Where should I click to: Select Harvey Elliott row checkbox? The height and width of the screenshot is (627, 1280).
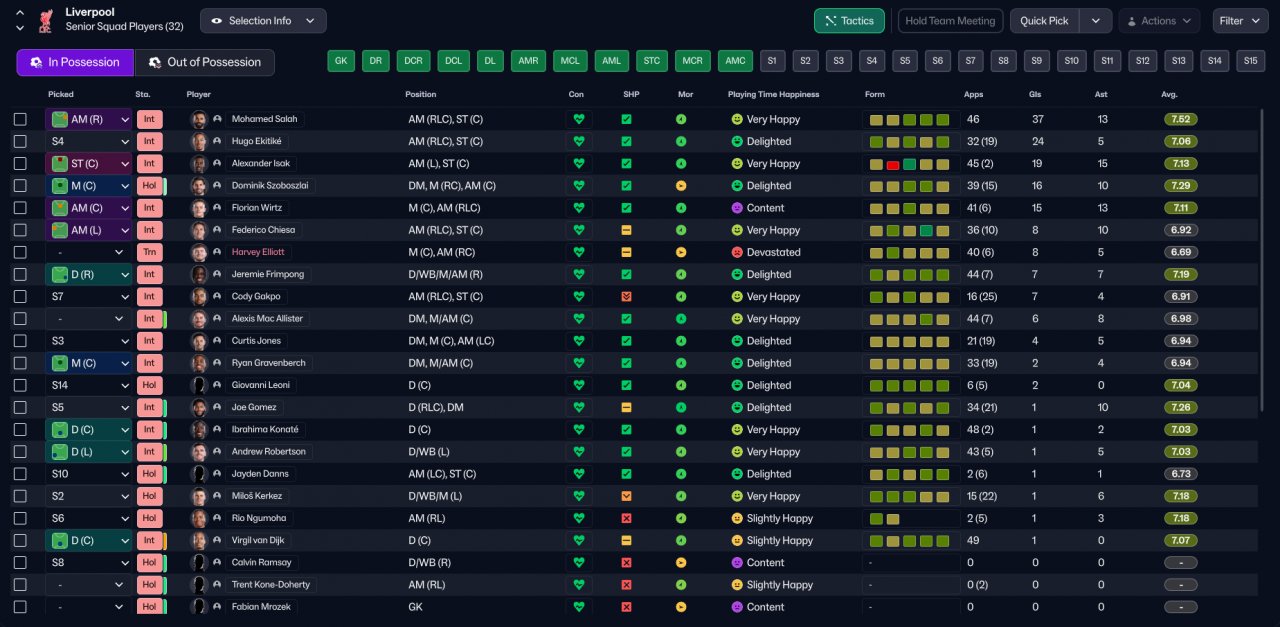20,252
